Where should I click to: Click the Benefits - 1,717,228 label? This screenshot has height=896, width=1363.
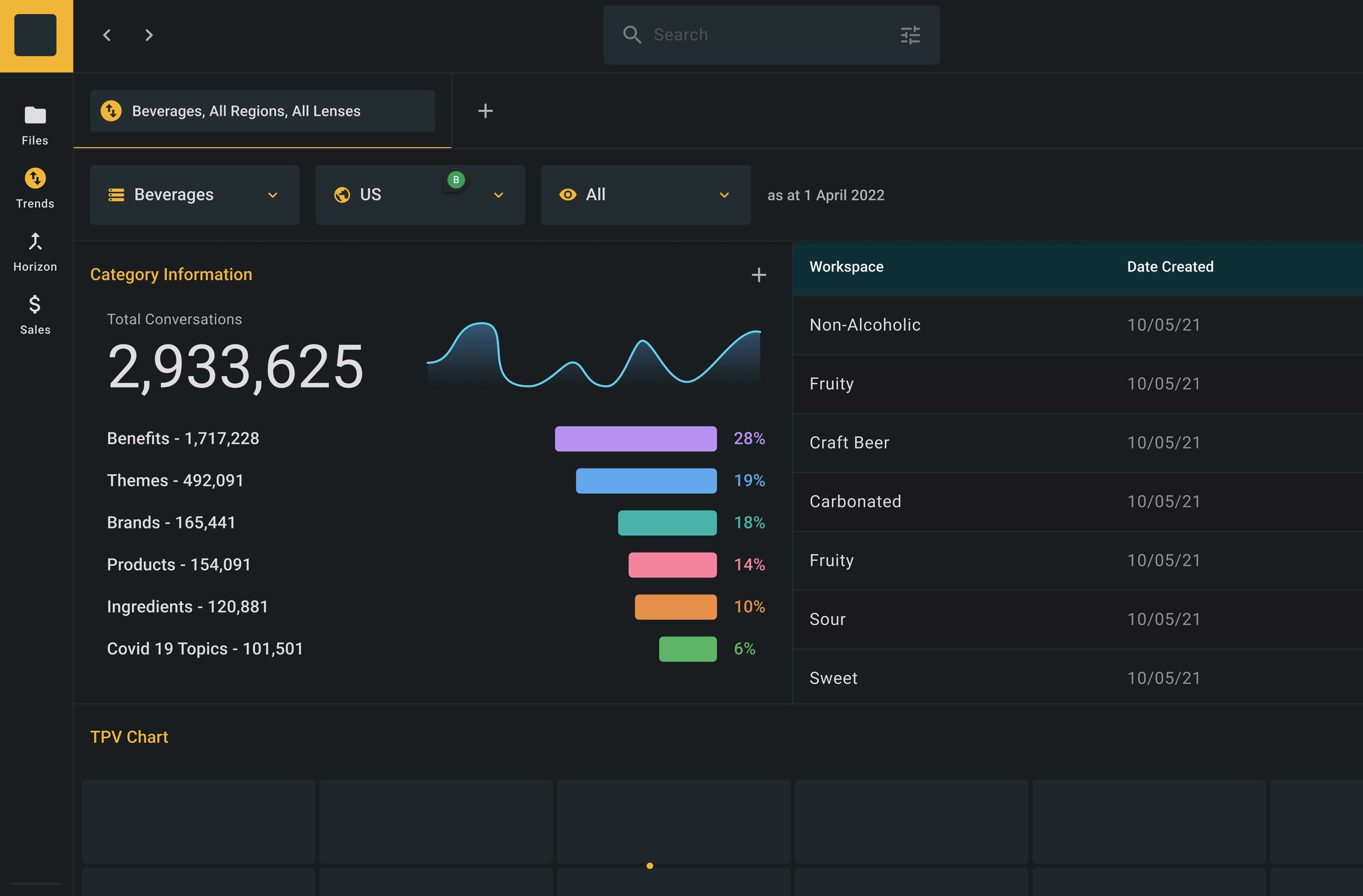(x=183, y=439)
